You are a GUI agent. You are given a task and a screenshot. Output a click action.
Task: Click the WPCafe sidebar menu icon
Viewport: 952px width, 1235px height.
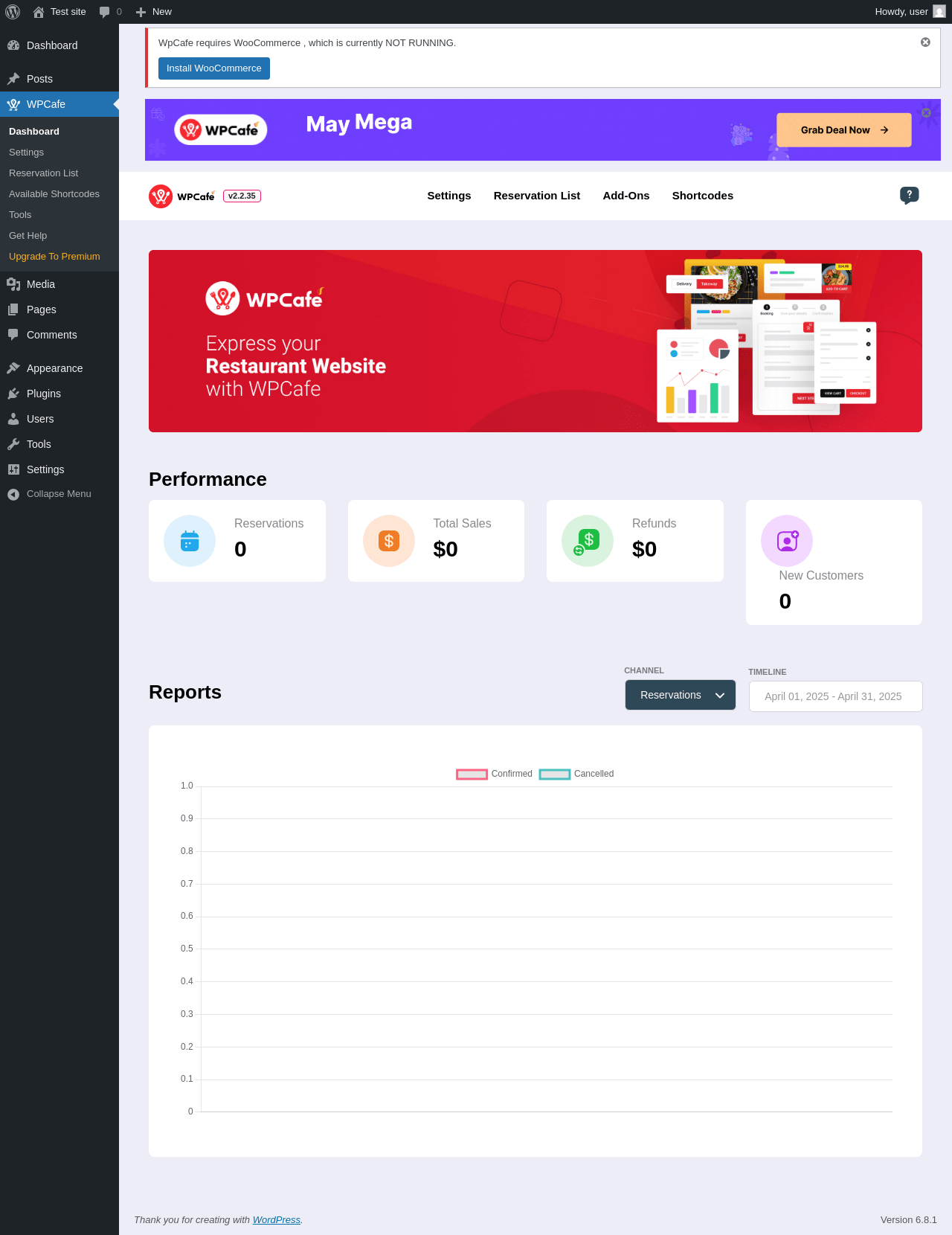point(13,104)
